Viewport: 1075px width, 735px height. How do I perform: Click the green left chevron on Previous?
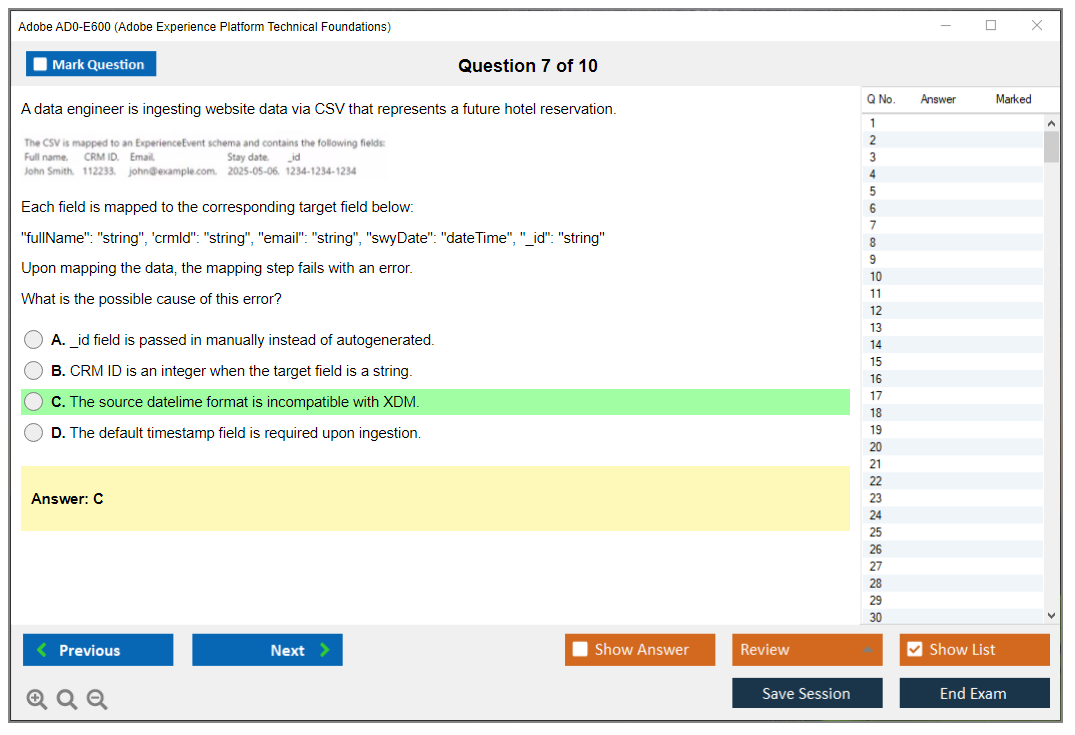[x=42, y=650]
